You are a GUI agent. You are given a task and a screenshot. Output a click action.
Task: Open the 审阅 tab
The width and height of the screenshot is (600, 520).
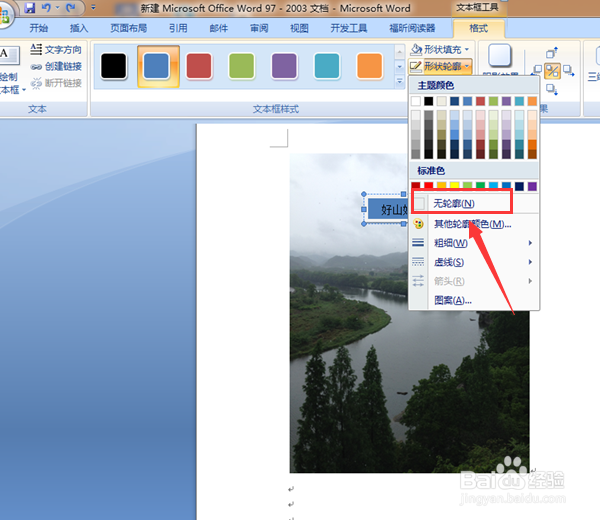pyautogui.click(x=259, y=28)
